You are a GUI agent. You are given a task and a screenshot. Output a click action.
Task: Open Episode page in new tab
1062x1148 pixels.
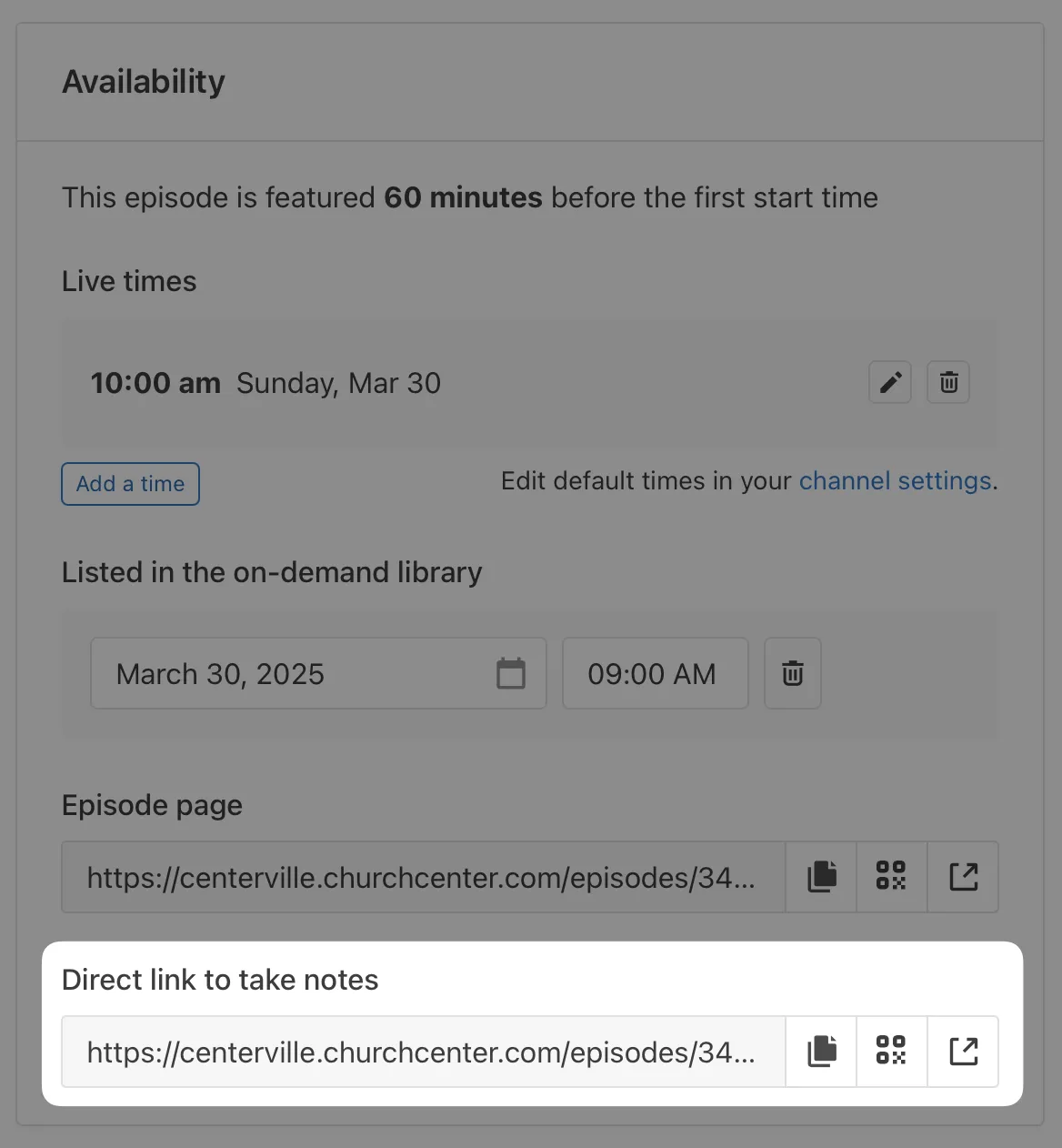[963, 877]
